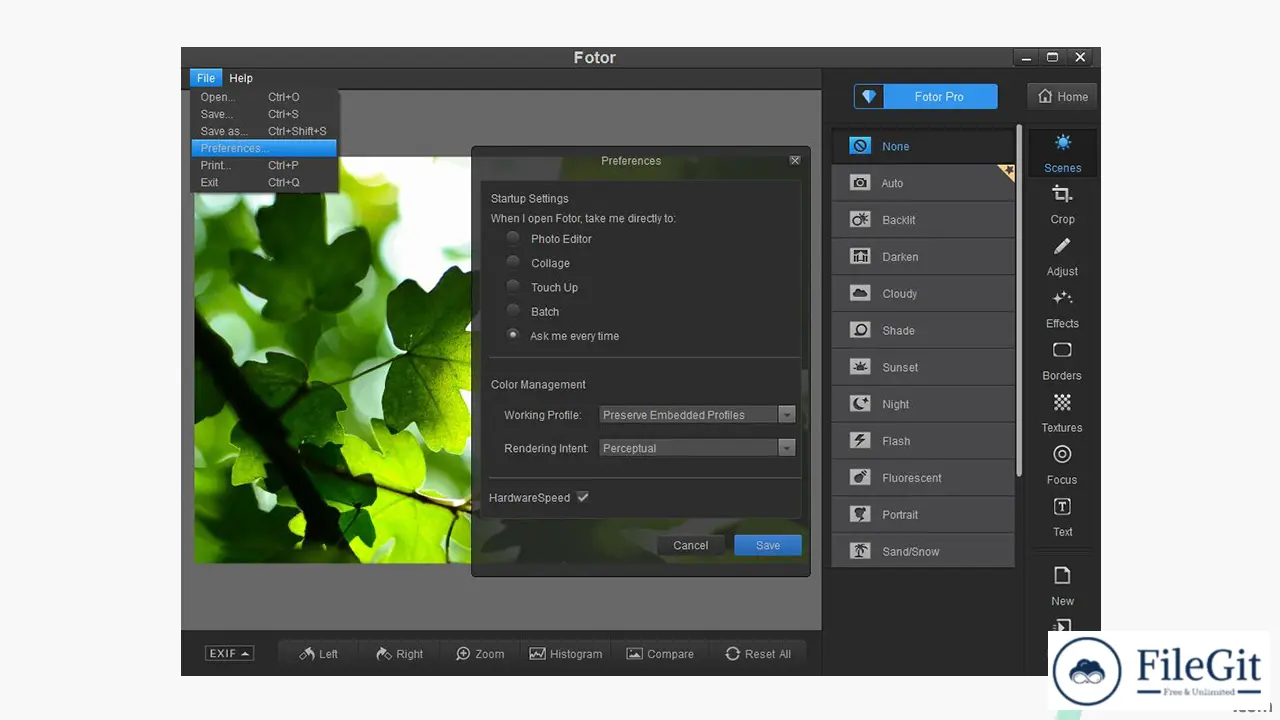Choose Exit from File menu

pyautogui.click(x=264, y=182)
